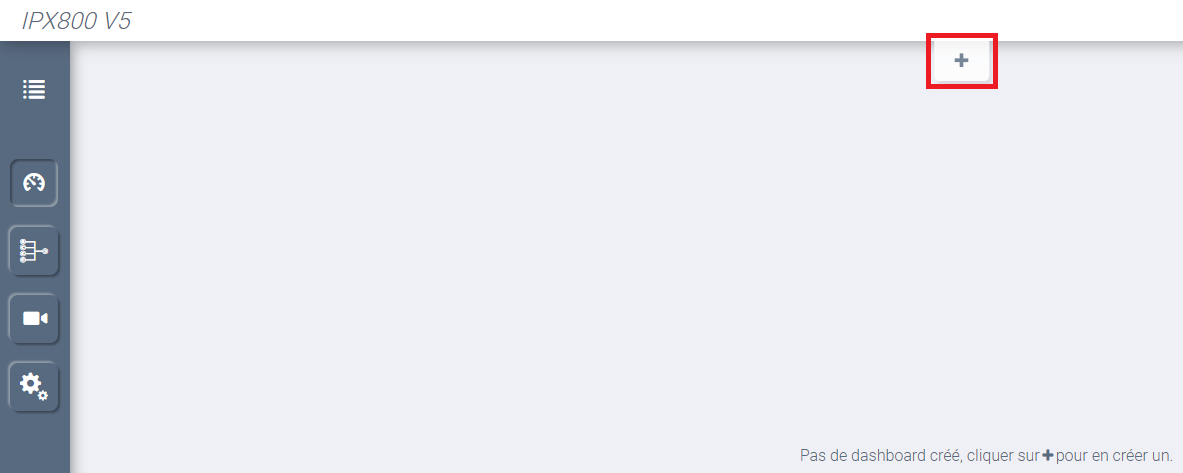Open the links tree diagram icon
The width and height of the screenshot is (1183, 473).
(x=34, y=250)
